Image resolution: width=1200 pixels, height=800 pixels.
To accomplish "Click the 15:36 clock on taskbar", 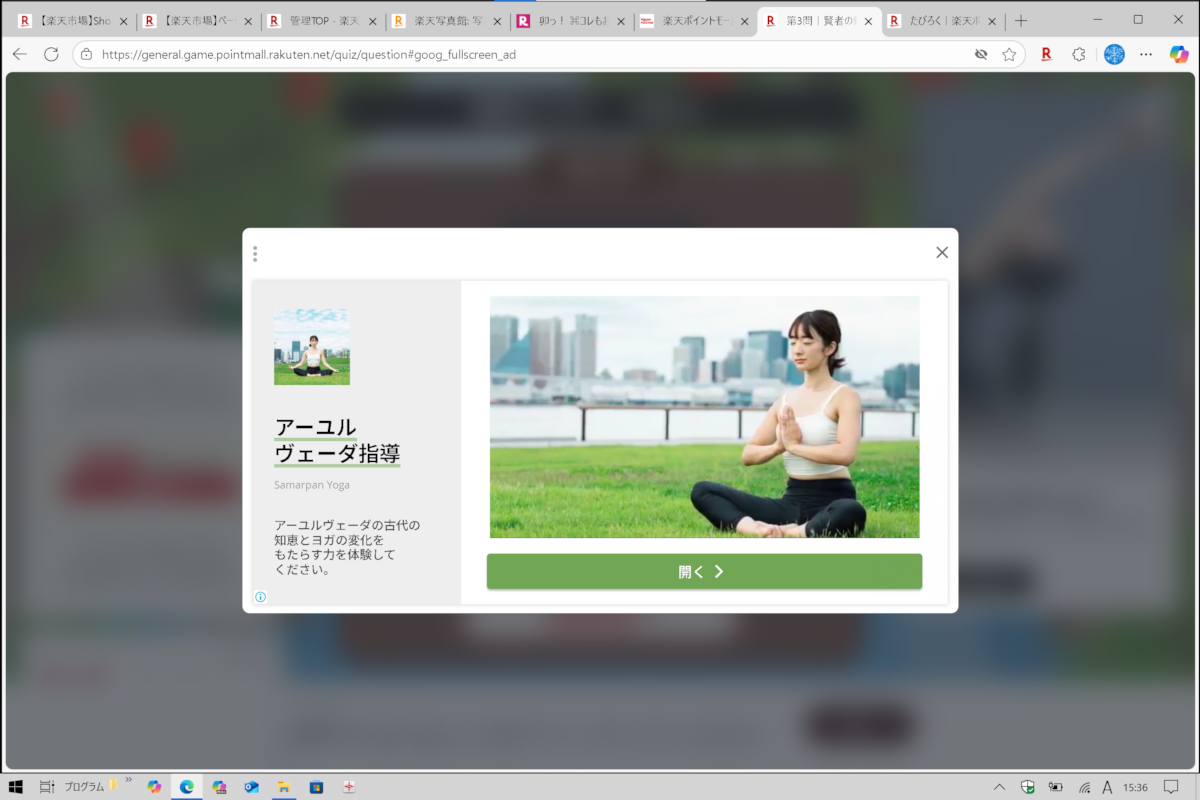I will (1135, 787).
